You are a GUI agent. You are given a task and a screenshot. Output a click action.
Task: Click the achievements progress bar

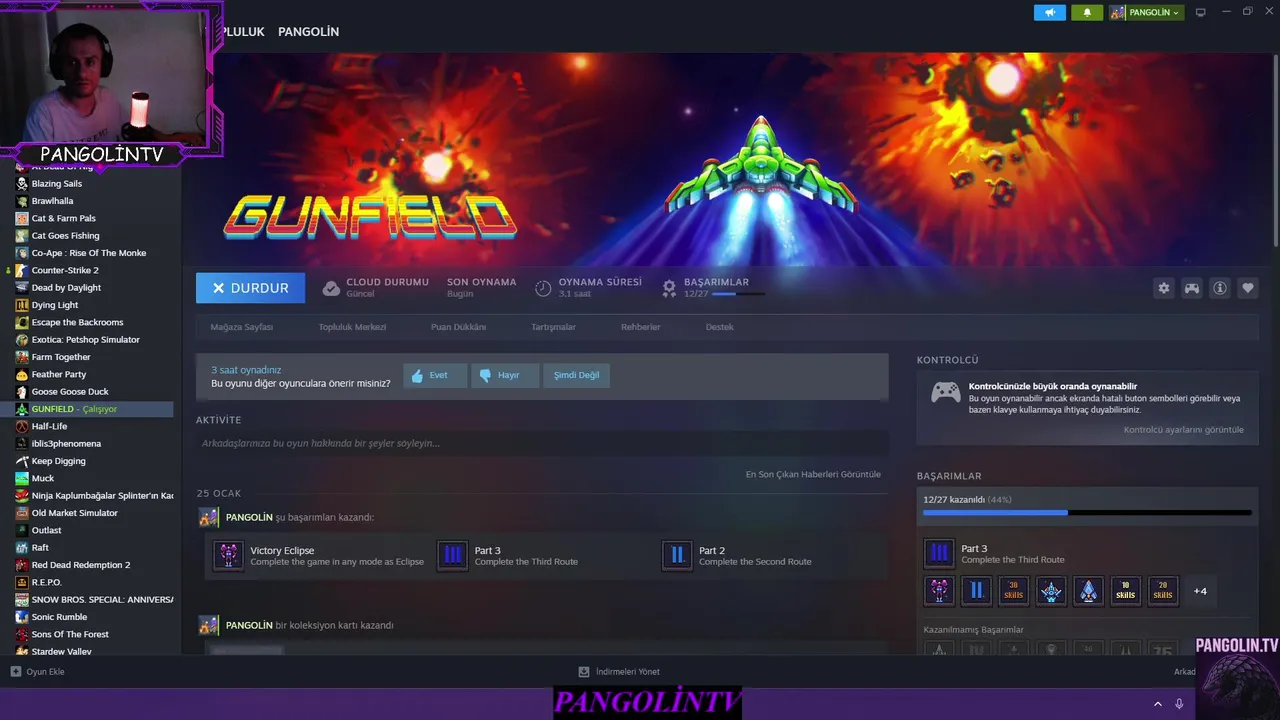[x=1087, y=513]
